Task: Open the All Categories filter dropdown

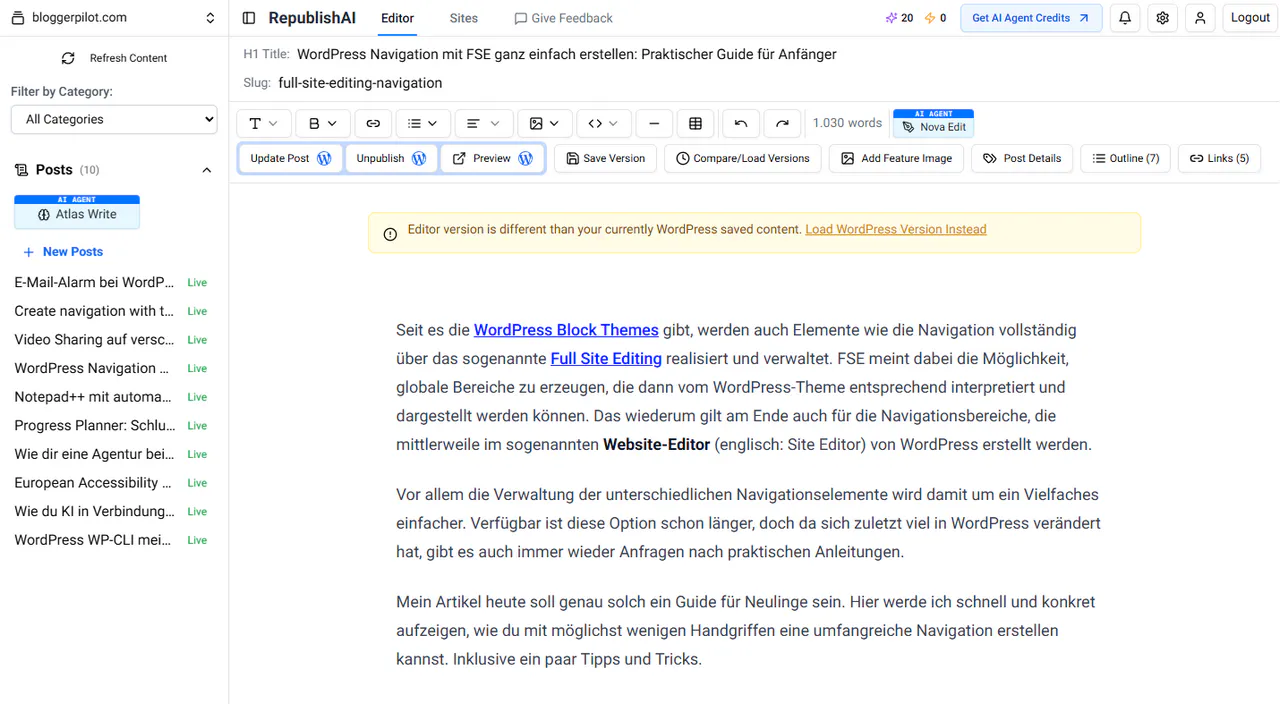Action: coord(114,119)
